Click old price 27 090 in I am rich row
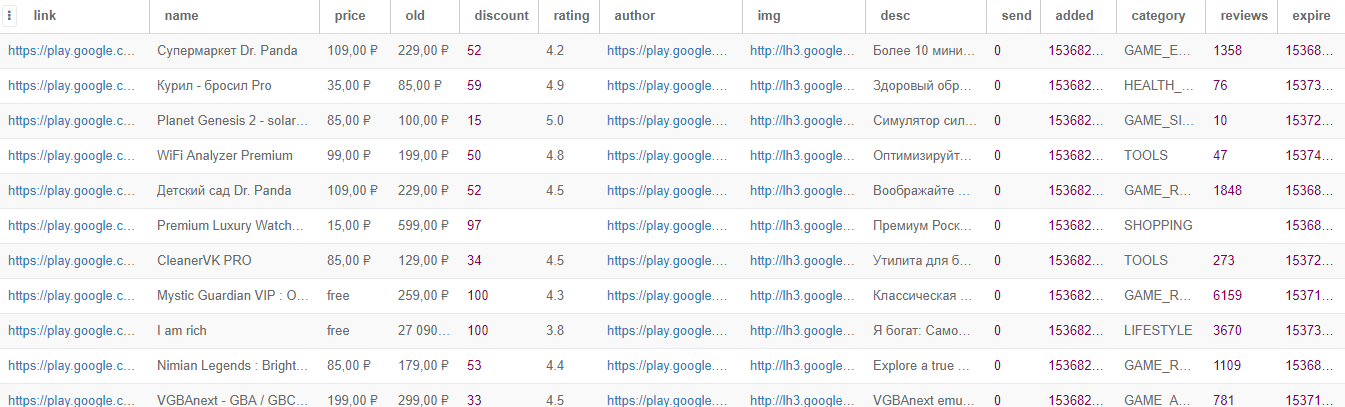 tap(422, 331)
